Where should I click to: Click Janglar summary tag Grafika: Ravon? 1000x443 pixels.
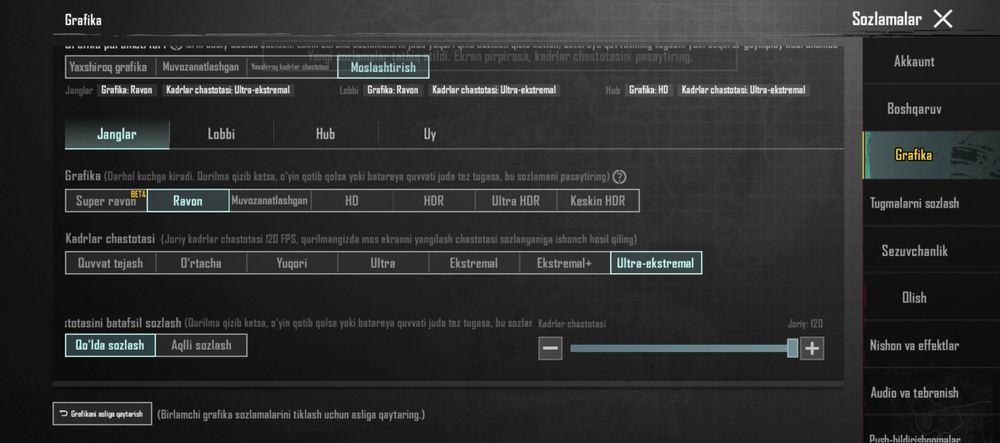pos(127,90)
